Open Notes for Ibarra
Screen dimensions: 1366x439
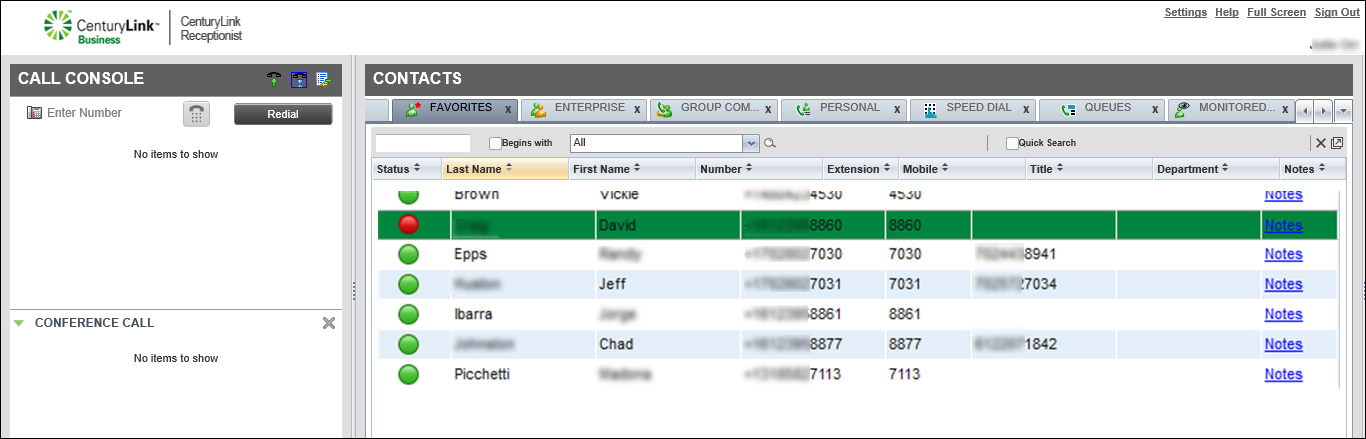coord(1283,314)
